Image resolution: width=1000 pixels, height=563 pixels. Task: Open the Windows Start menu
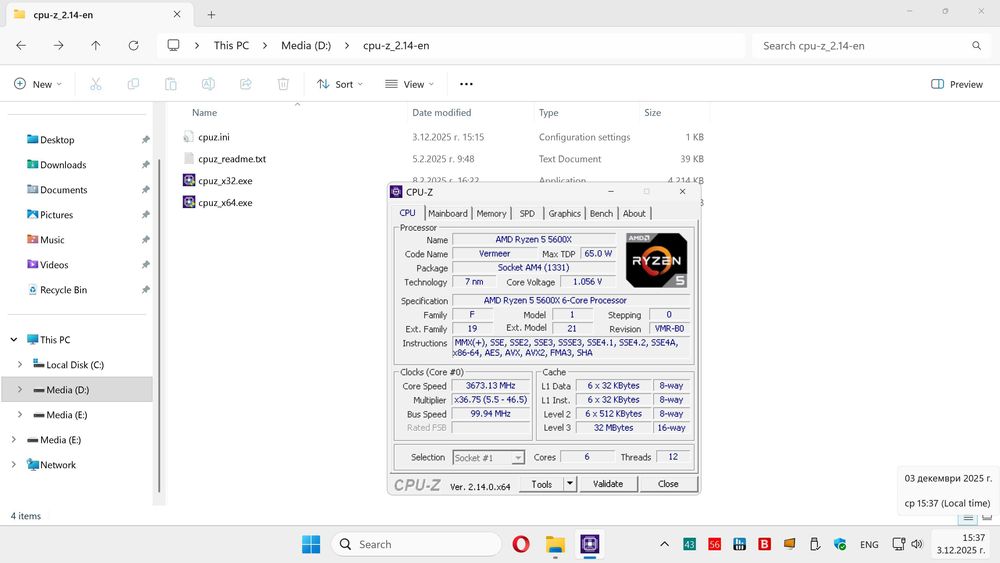[311, 545]
